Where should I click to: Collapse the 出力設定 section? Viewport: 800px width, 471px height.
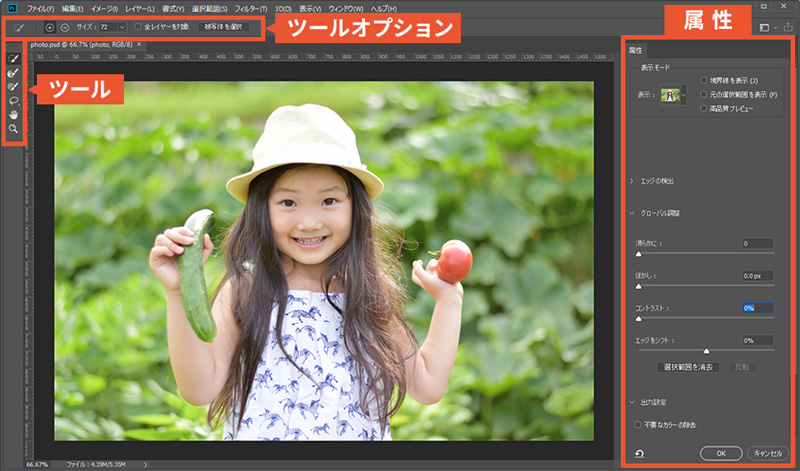(x=632, y=403)
